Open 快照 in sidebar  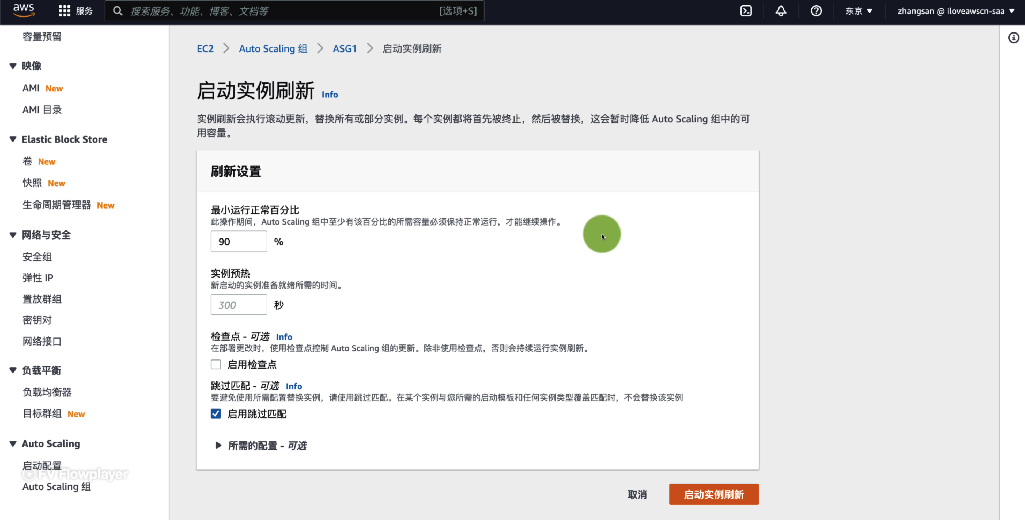point(32,182)
